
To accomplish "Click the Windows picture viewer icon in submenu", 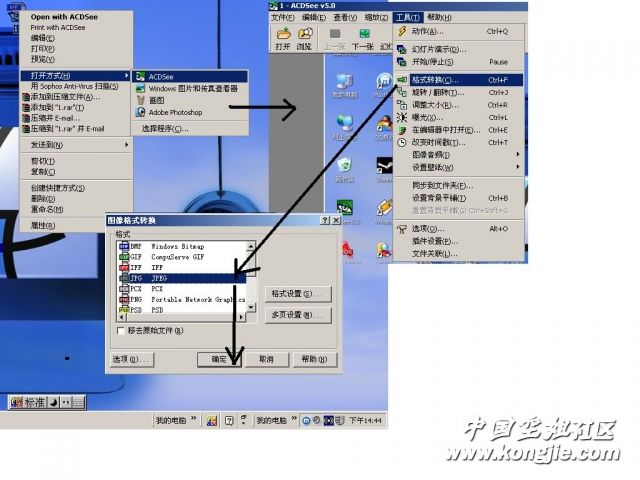I will (140, 88).
